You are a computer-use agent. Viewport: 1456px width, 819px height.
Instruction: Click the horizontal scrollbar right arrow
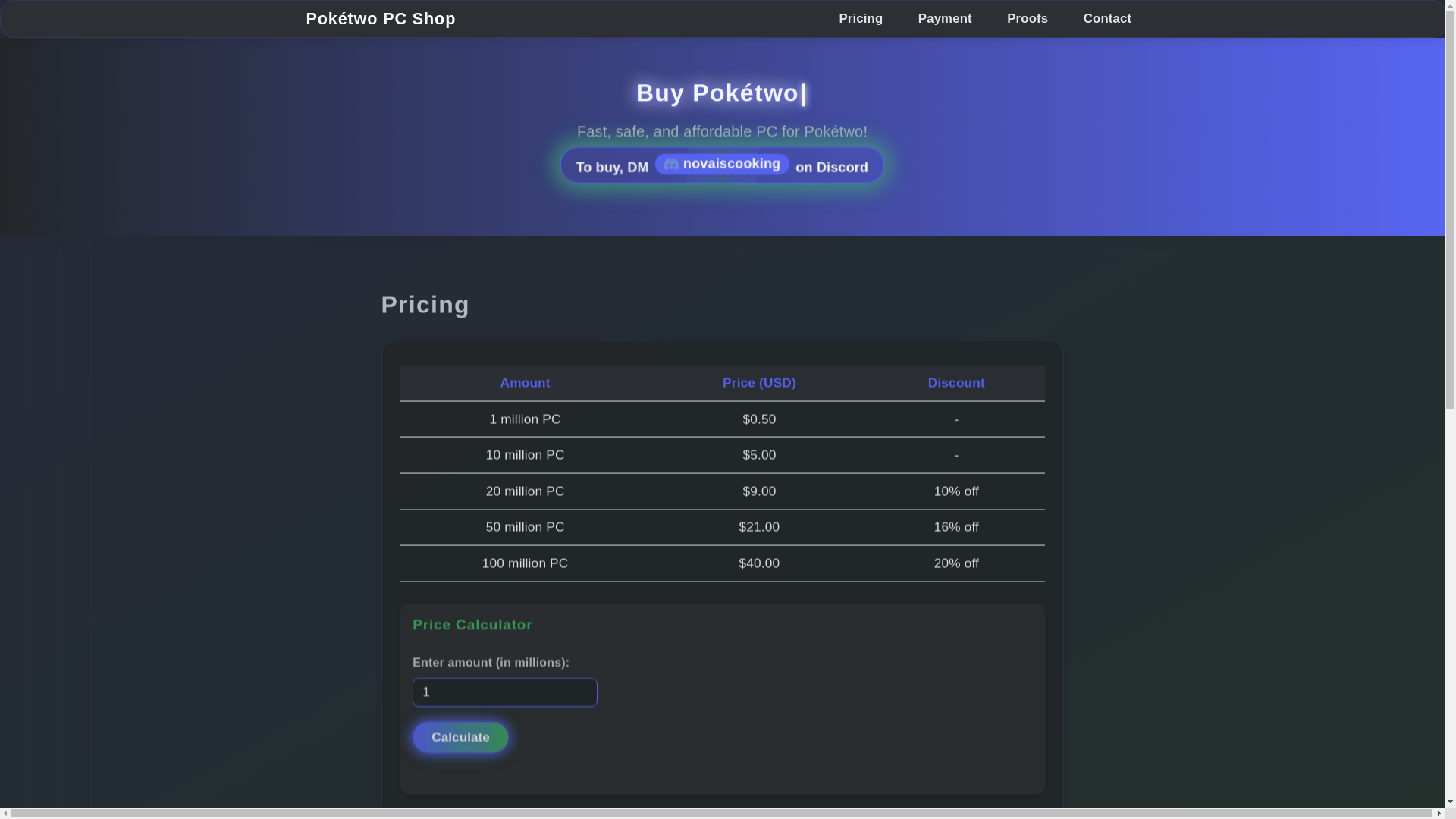(x=1439, y=814)
